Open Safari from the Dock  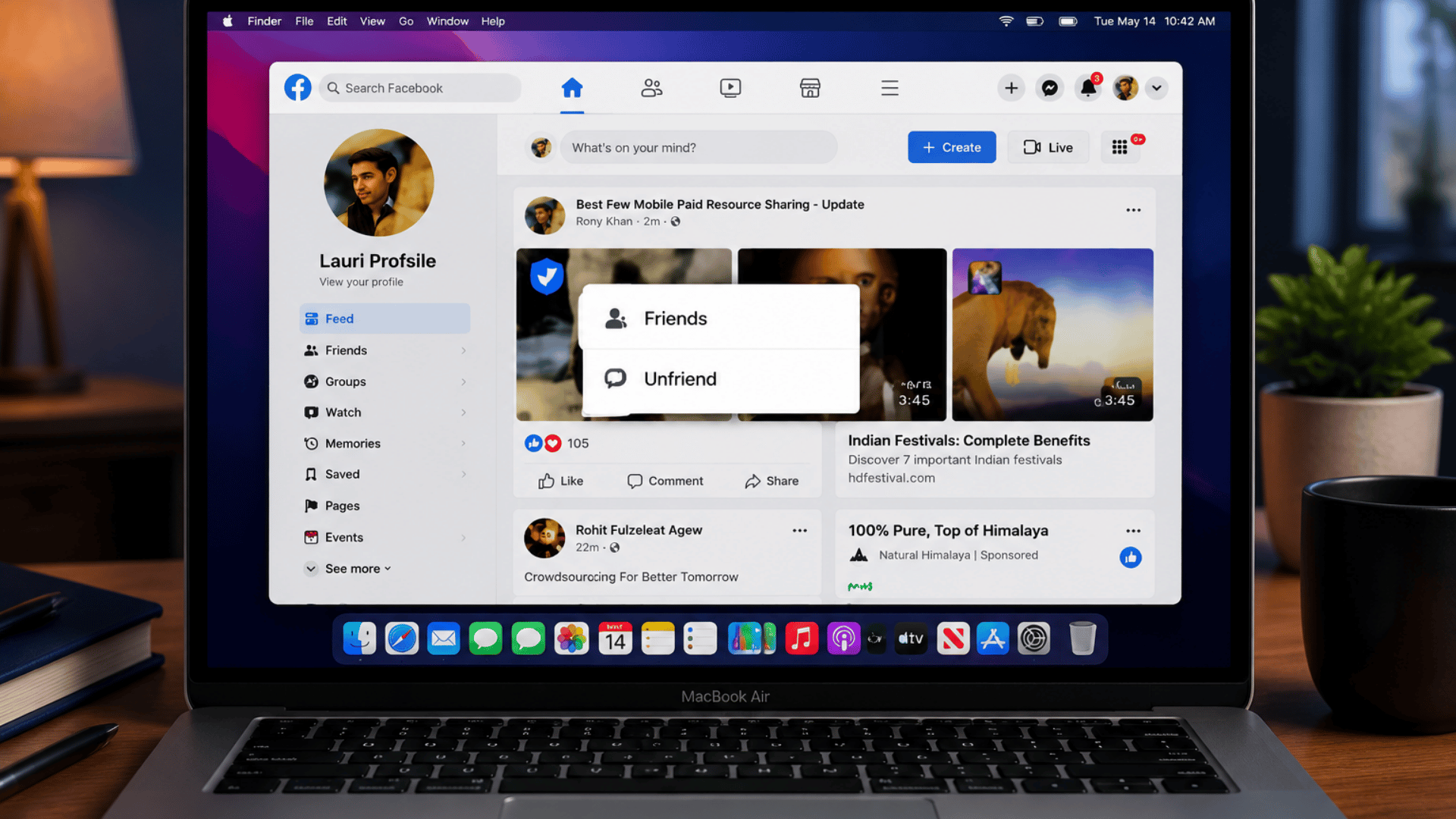click(402, 639)
